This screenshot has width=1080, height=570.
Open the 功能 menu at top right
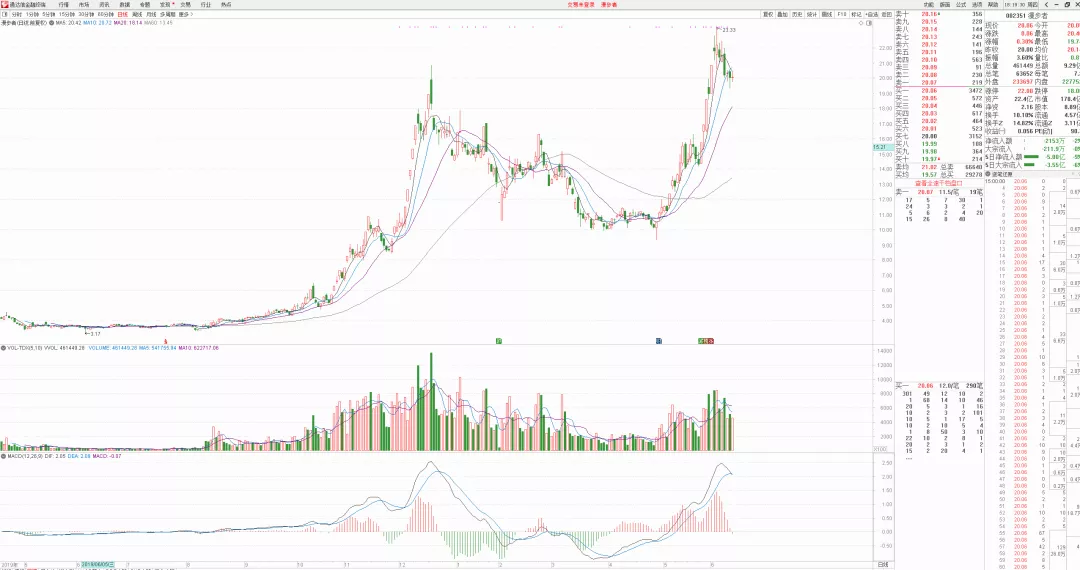(928, 4)
